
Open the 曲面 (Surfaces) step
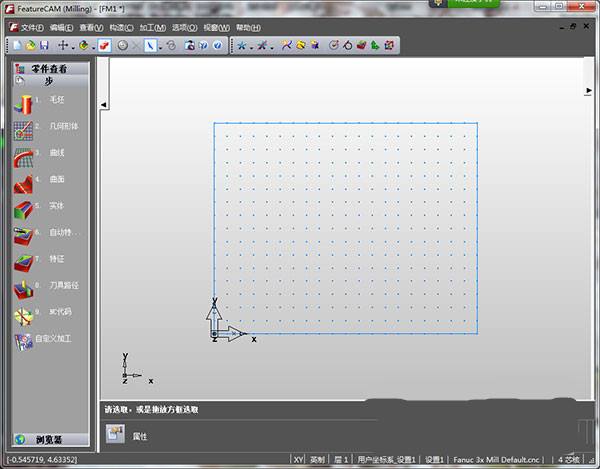tap(24, 184)
